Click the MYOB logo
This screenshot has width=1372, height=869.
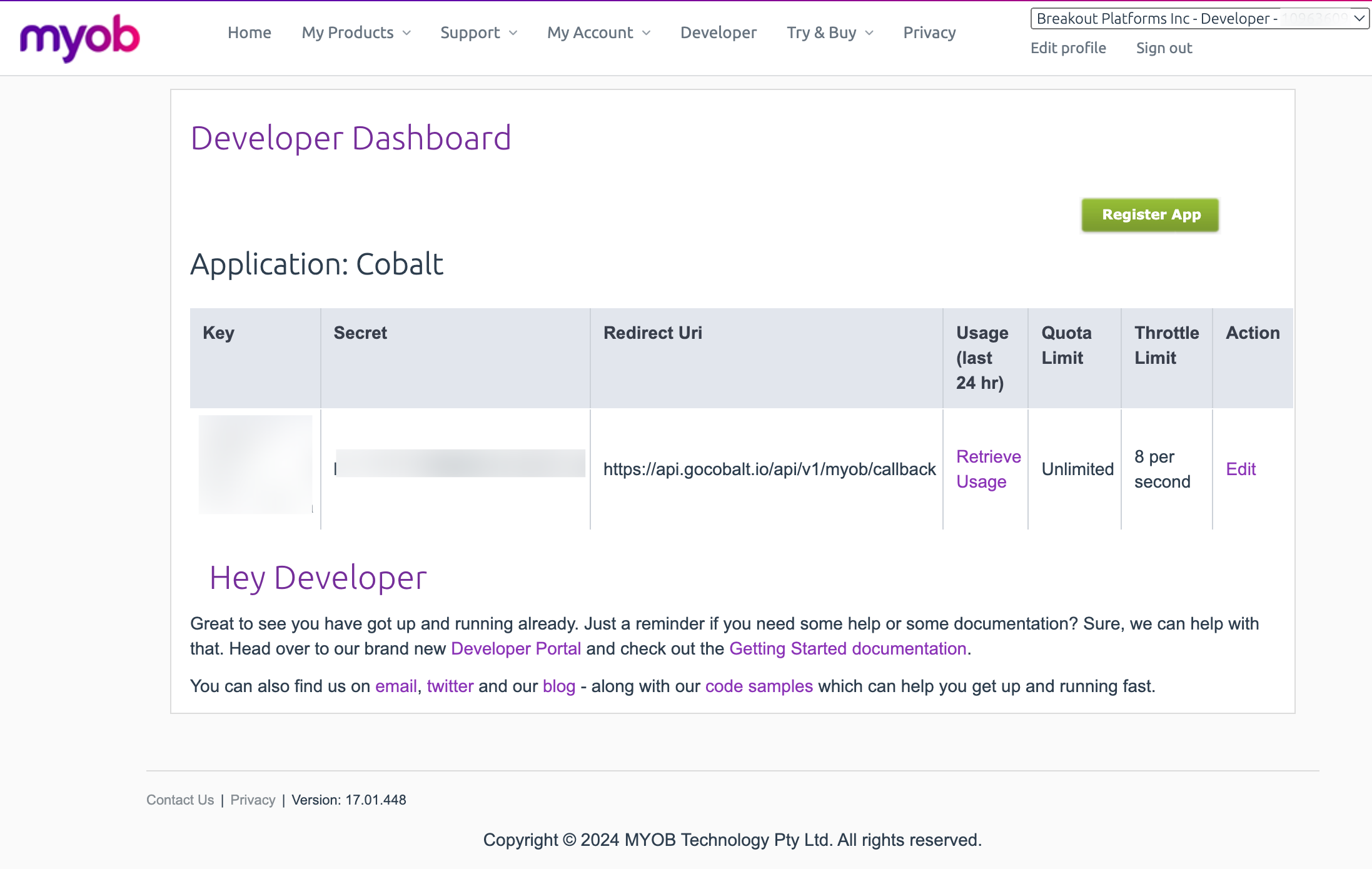tap(79, 38)
